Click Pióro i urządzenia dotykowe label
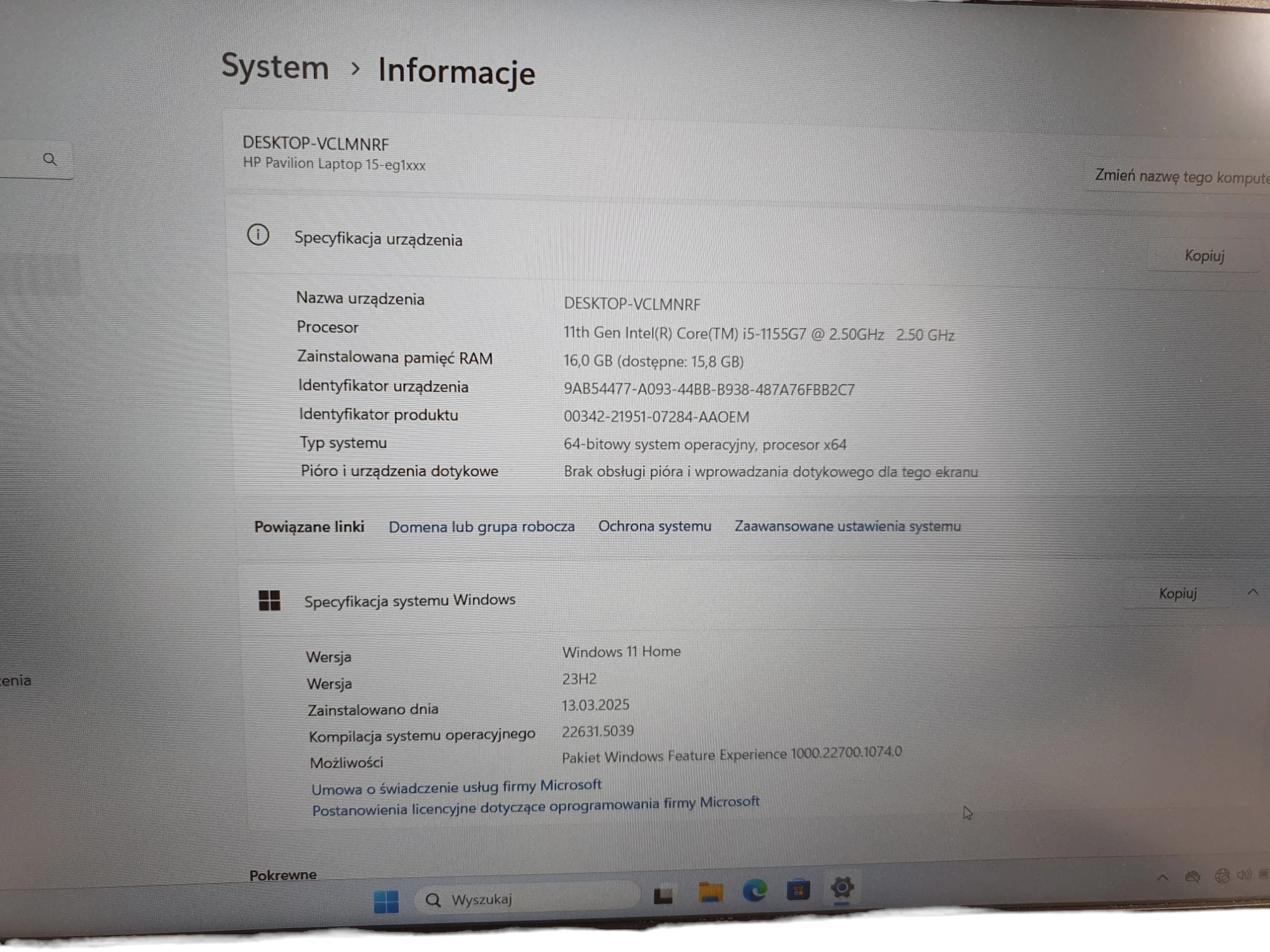Viewport: 1270px width, 952px height. (399, 471)
